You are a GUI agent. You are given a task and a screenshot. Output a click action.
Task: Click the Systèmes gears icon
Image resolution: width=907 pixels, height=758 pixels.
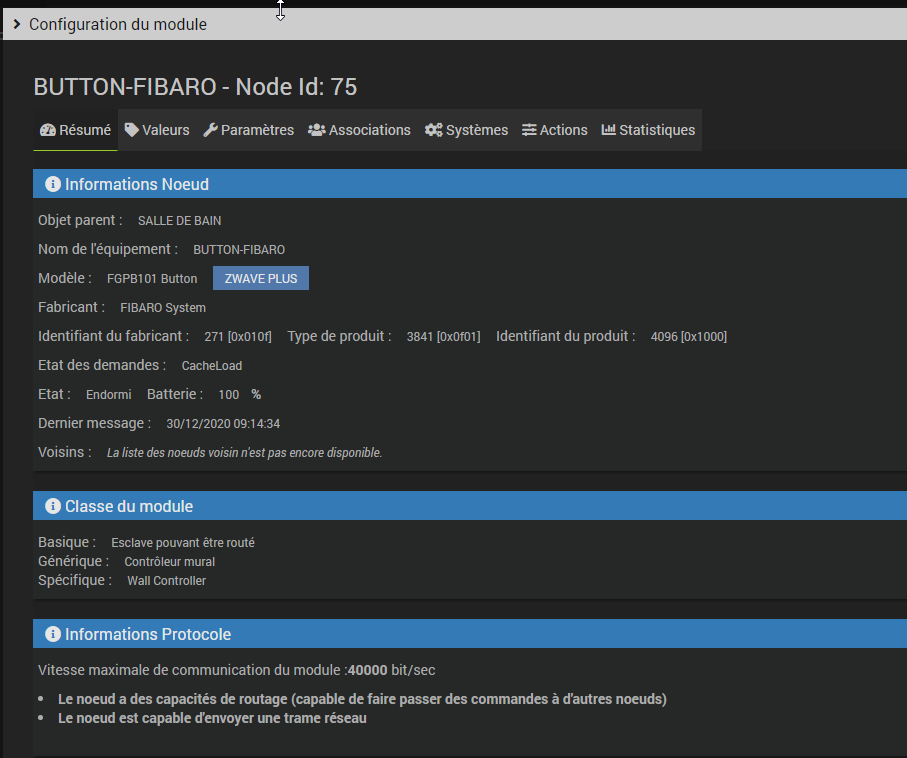coord(433,130)
